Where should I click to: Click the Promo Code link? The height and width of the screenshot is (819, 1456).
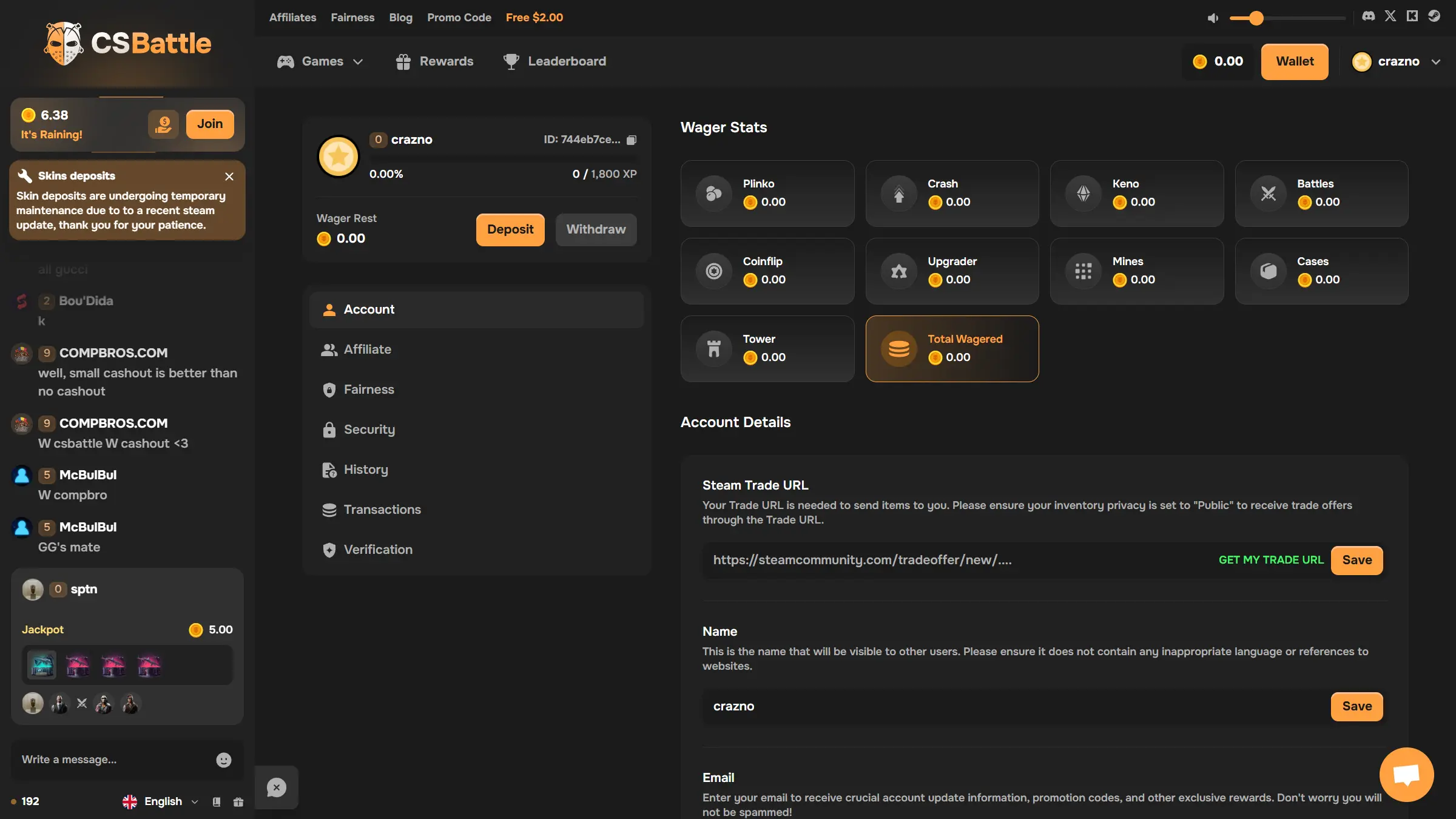click(459, 18)
